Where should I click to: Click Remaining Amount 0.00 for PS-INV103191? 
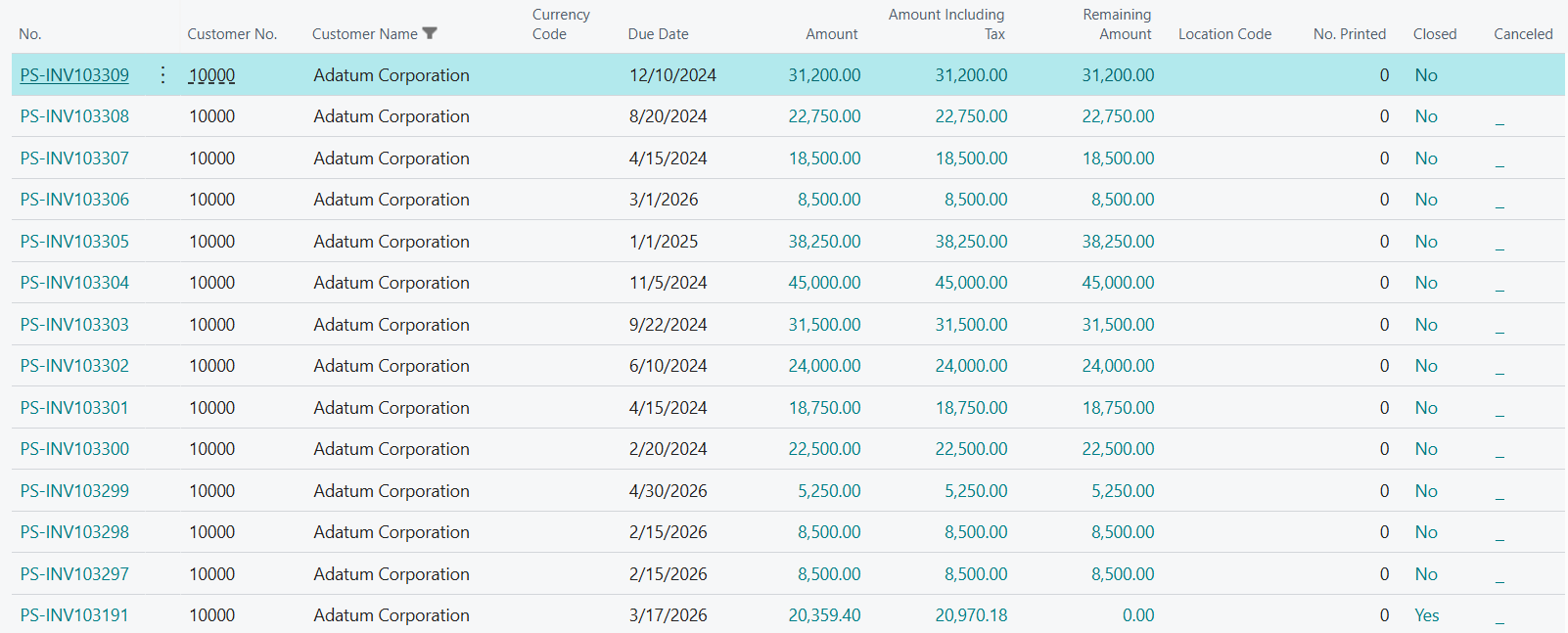1138,615
